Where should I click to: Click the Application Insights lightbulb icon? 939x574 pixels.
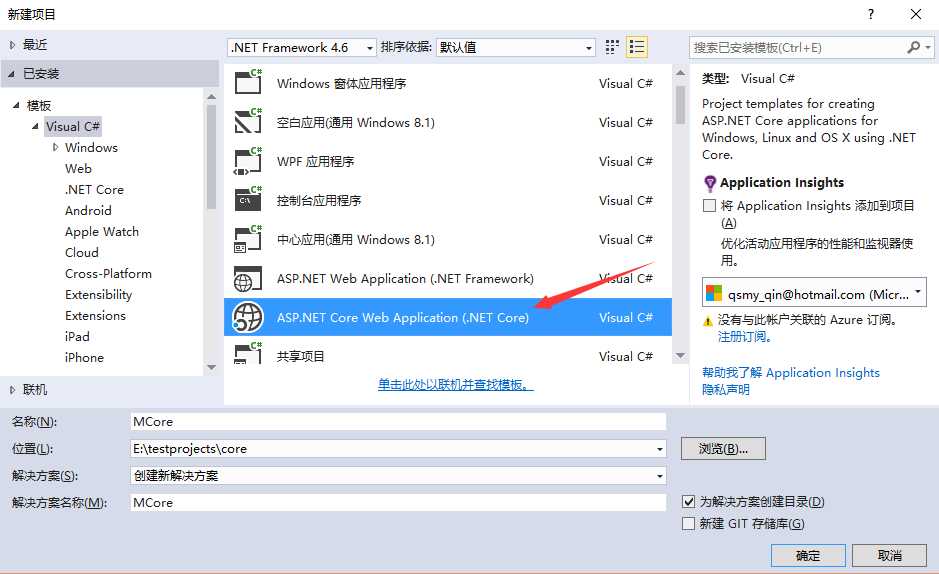coord(710,183)
